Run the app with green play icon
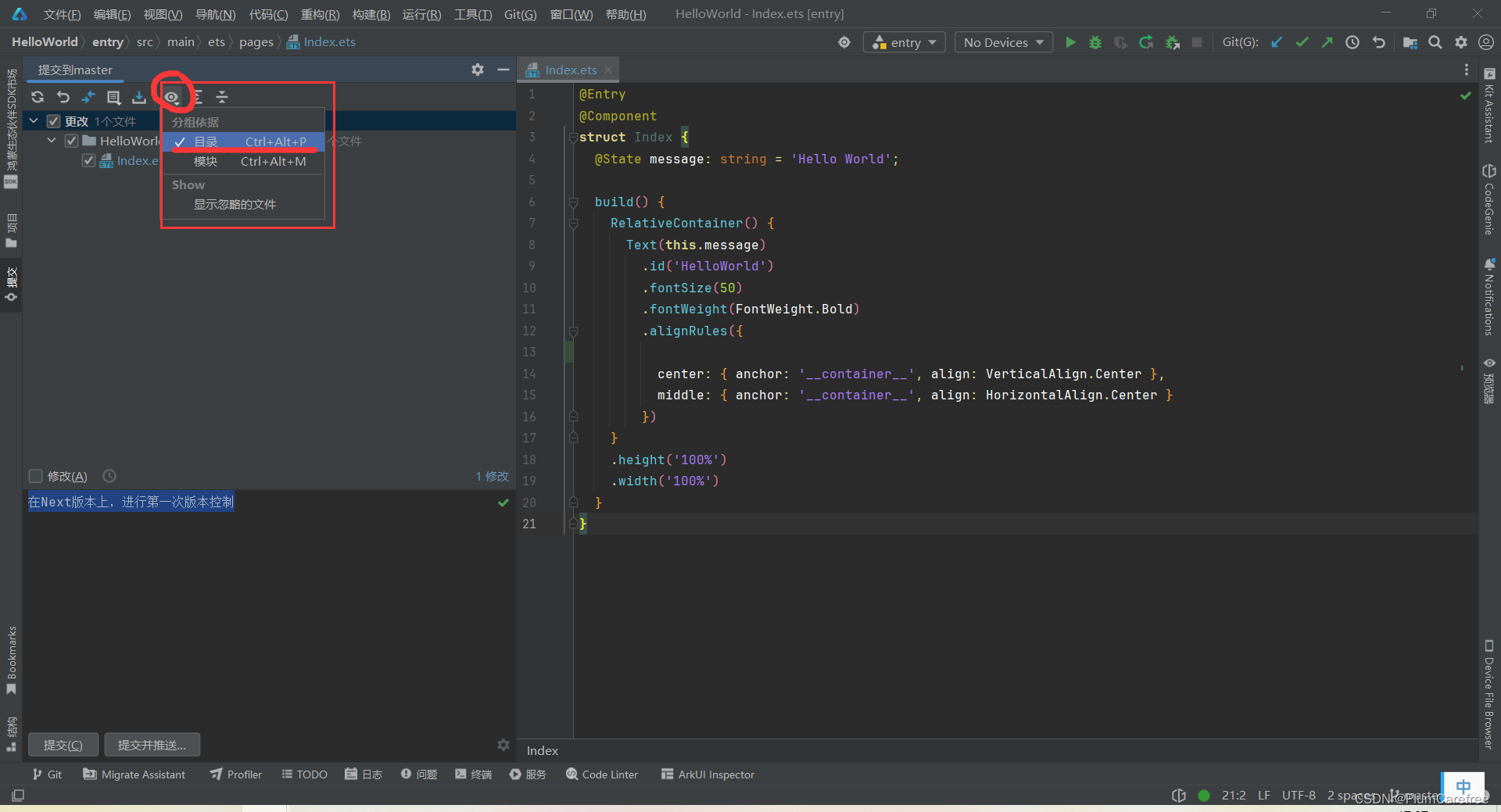This screenshot has height=812, width=1501. (1070, 42)
